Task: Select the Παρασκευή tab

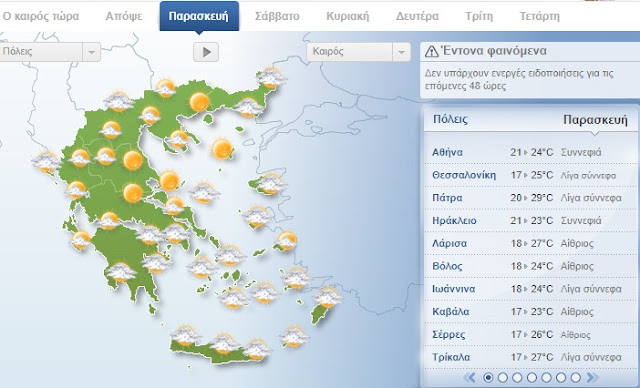Action: [199, 16]
